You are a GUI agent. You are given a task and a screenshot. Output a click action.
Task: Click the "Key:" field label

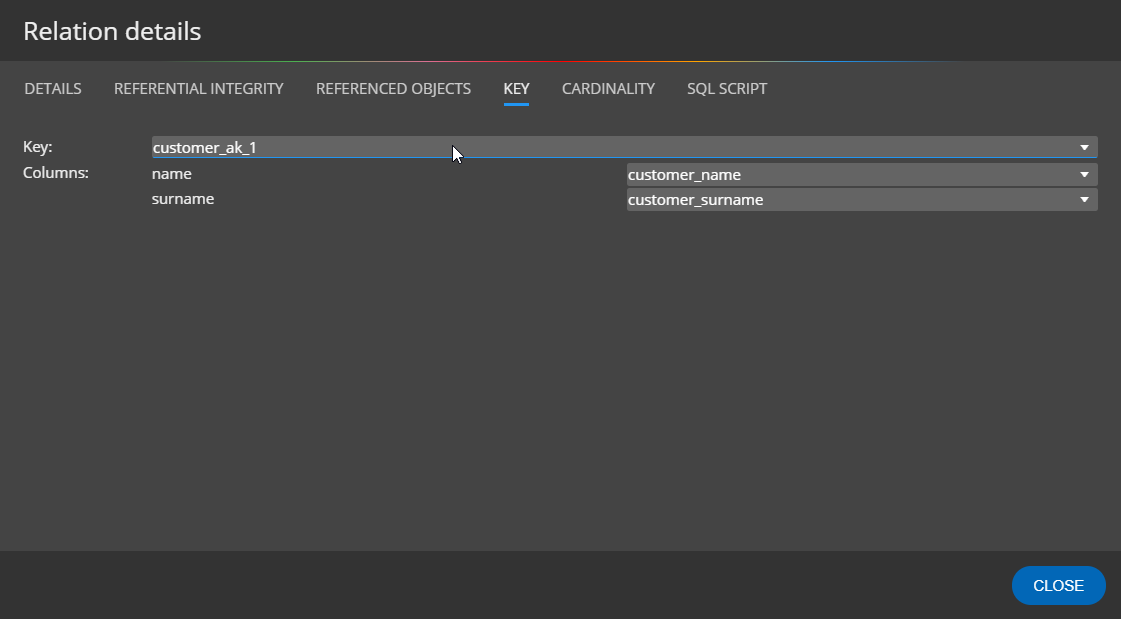pos(38,147)
